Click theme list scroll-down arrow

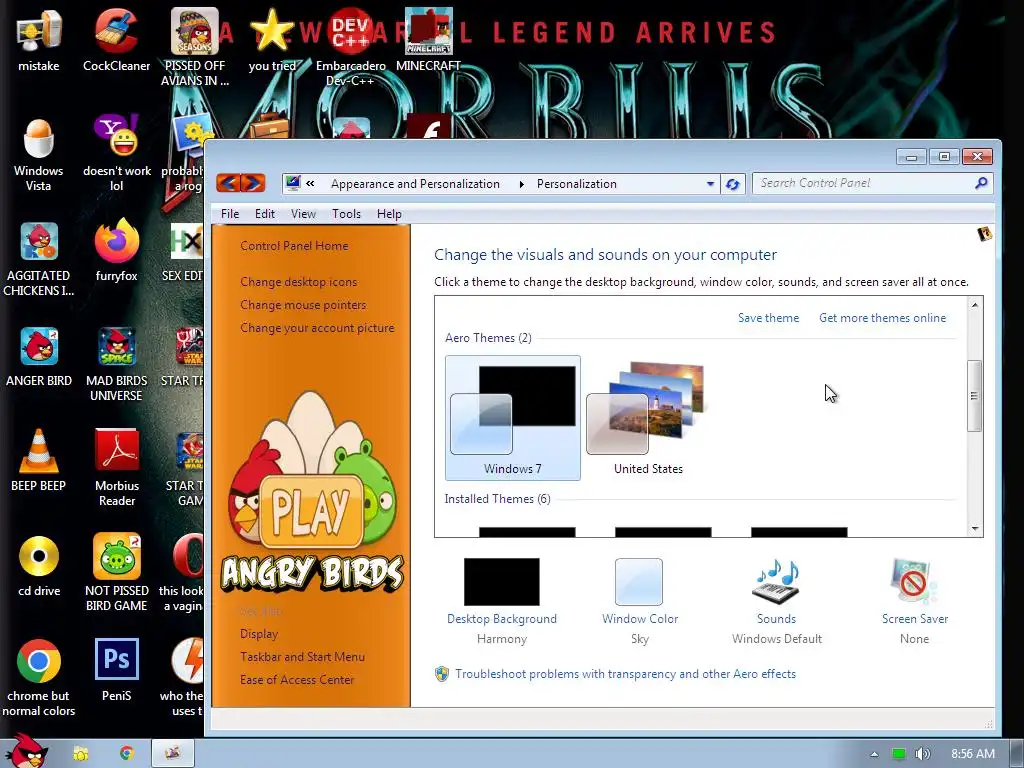974,528
